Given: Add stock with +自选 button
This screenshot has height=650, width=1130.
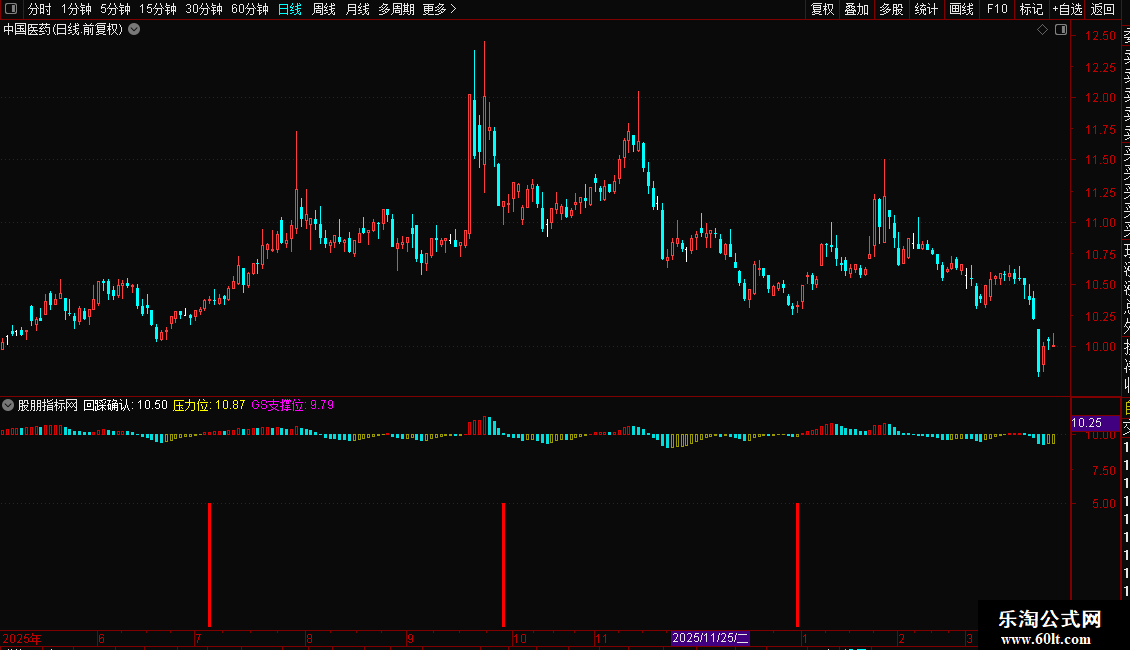Looking at the screenshot, I should pos(1067,9).
